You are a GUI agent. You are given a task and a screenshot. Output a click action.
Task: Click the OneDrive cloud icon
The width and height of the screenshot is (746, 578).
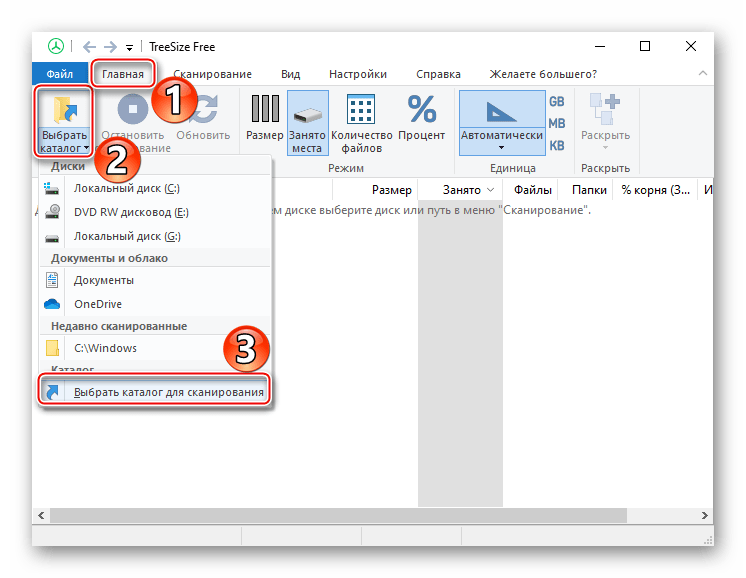point(52,304)
